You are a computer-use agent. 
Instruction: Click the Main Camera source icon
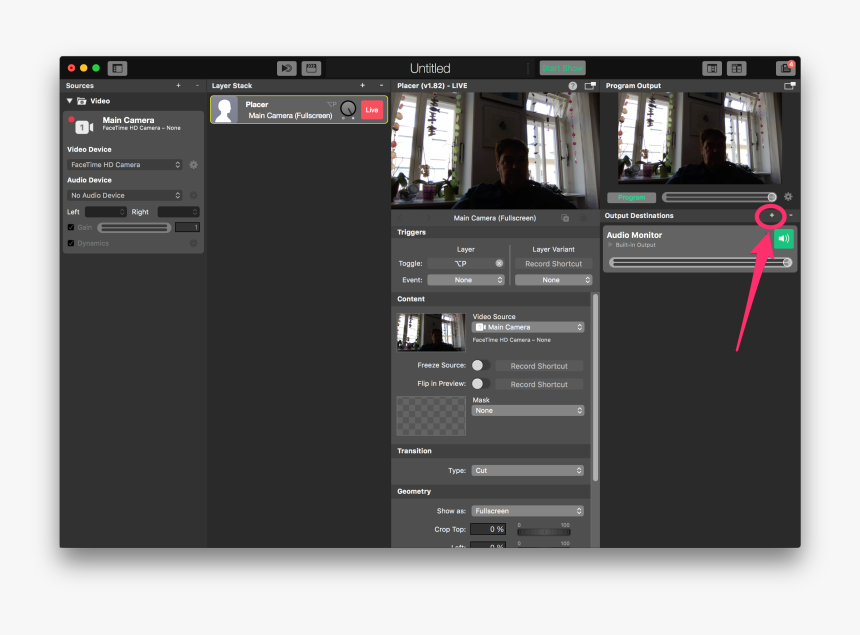click(83, 127)
